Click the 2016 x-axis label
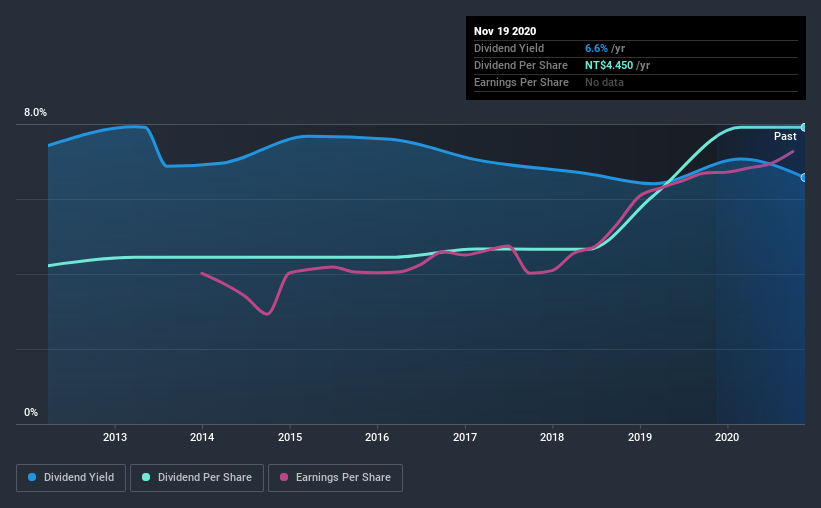 pos(377,437)
